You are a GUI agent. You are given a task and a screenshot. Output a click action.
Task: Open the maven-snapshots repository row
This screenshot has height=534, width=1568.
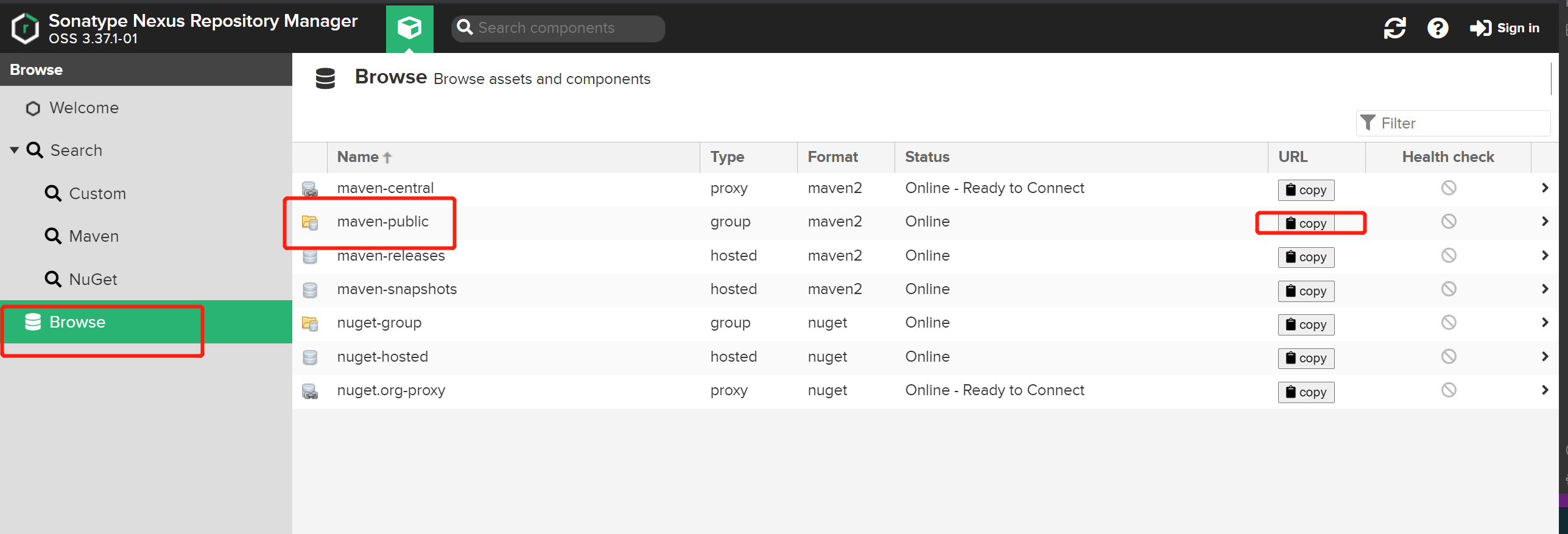pos(925,290)
